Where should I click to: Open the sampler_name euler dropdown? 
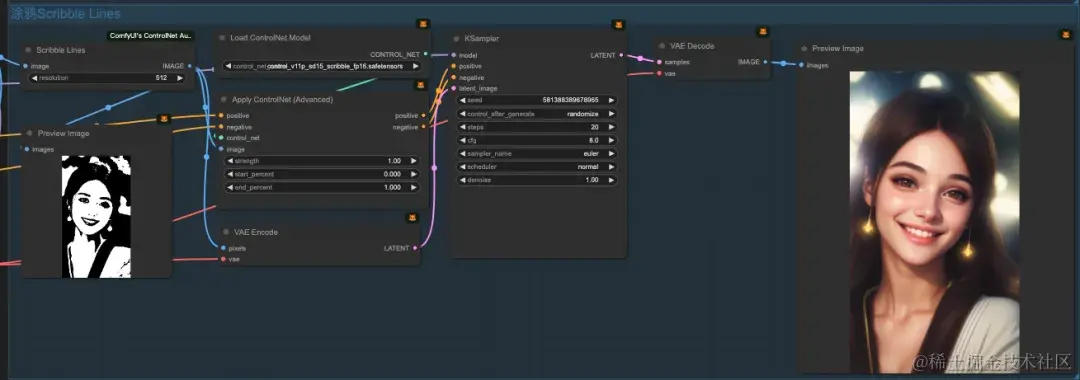pos(537,154)
